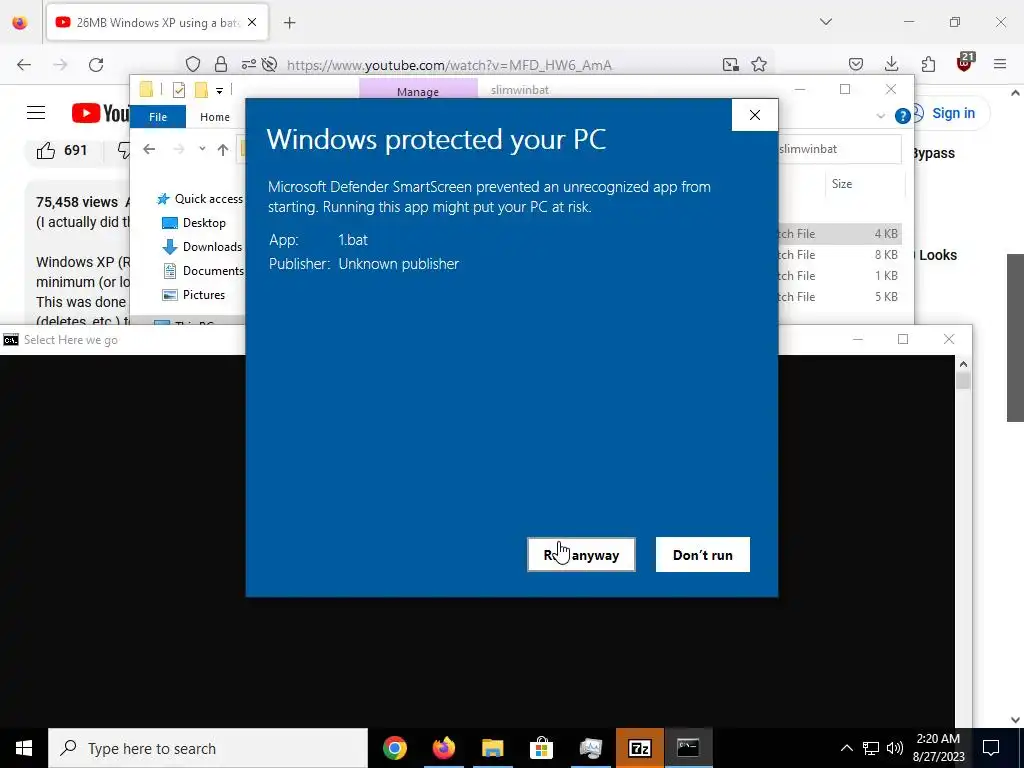The width and height of the screenshot is (1024, 768).
Task: Click Explorer search slimwinbat box
Action: click(839, 149)
